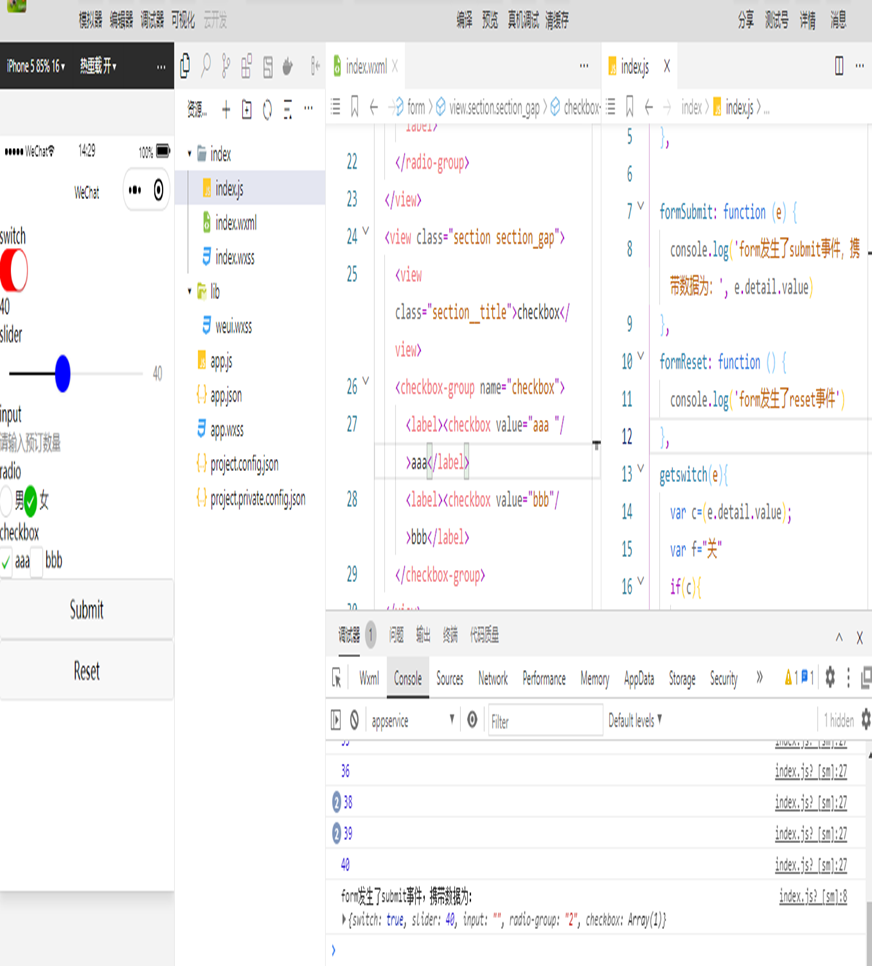Open devtools settings gear icon
The height and width of the screenshot is (966, 872).
(830, 677)
